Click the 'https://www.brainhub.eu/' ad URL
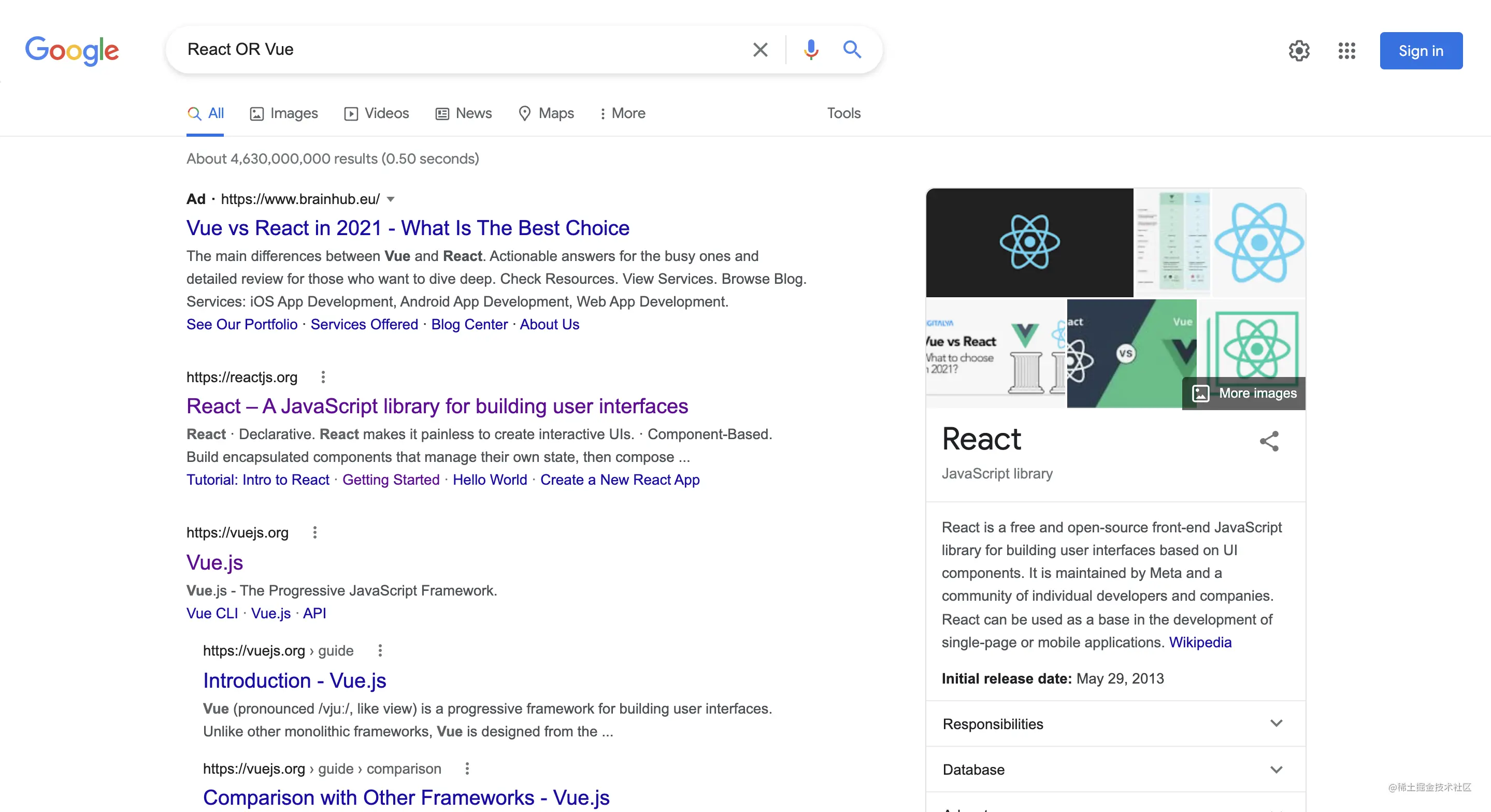 tap(300, 200)
